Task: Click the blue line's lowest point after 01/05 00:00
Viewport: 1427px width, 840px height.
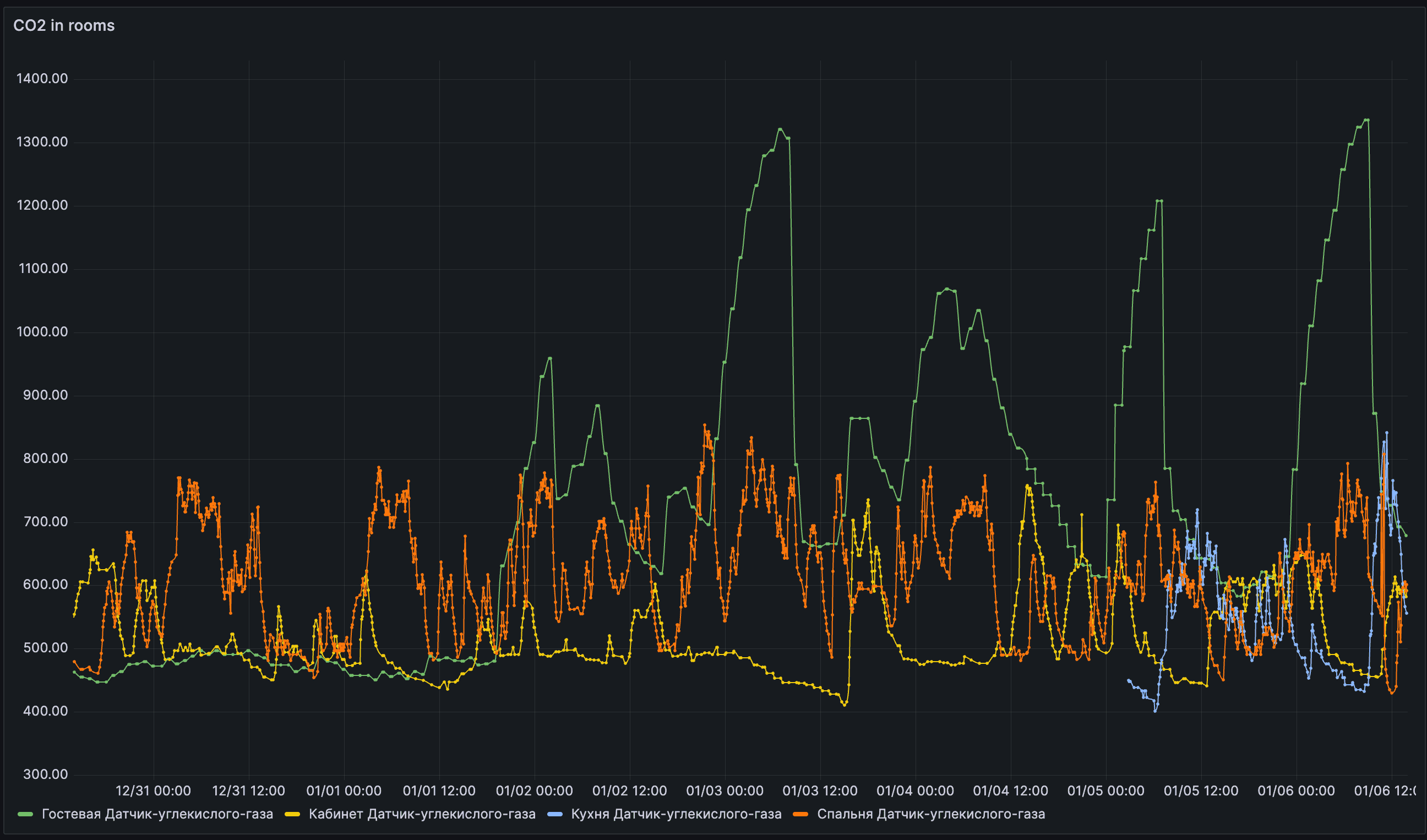Action: click(x=1155, y=711)
